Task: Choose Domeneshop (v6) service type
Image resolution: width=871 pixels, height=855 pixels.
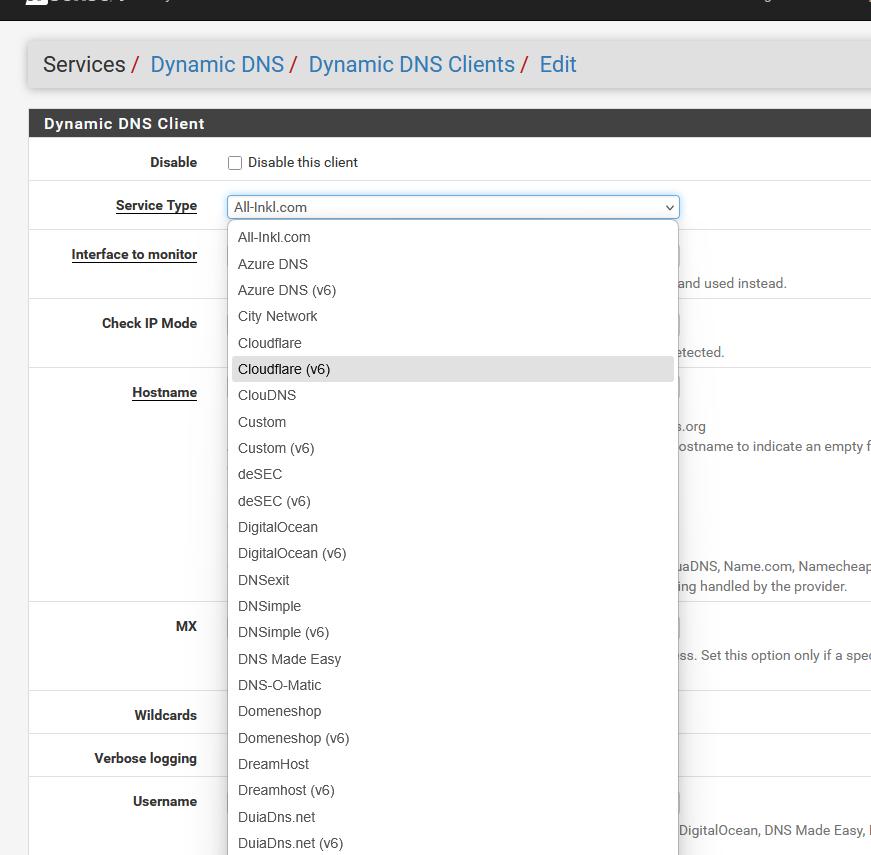Action: [293, 738]
